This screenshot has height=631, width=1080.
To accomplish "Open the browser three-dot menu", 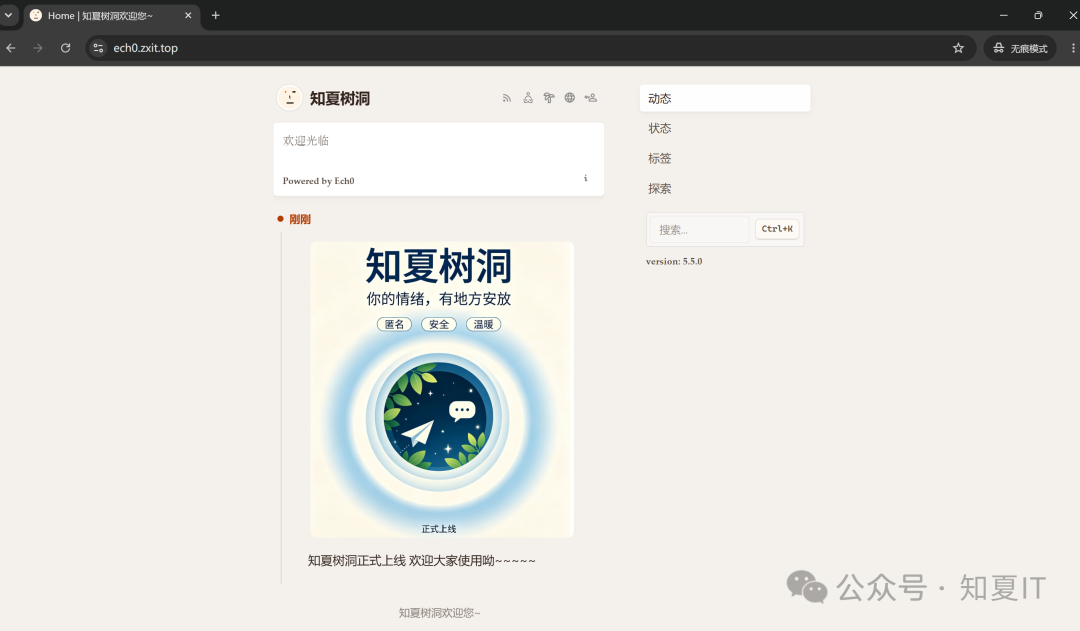I will (x=1072, y=48).
